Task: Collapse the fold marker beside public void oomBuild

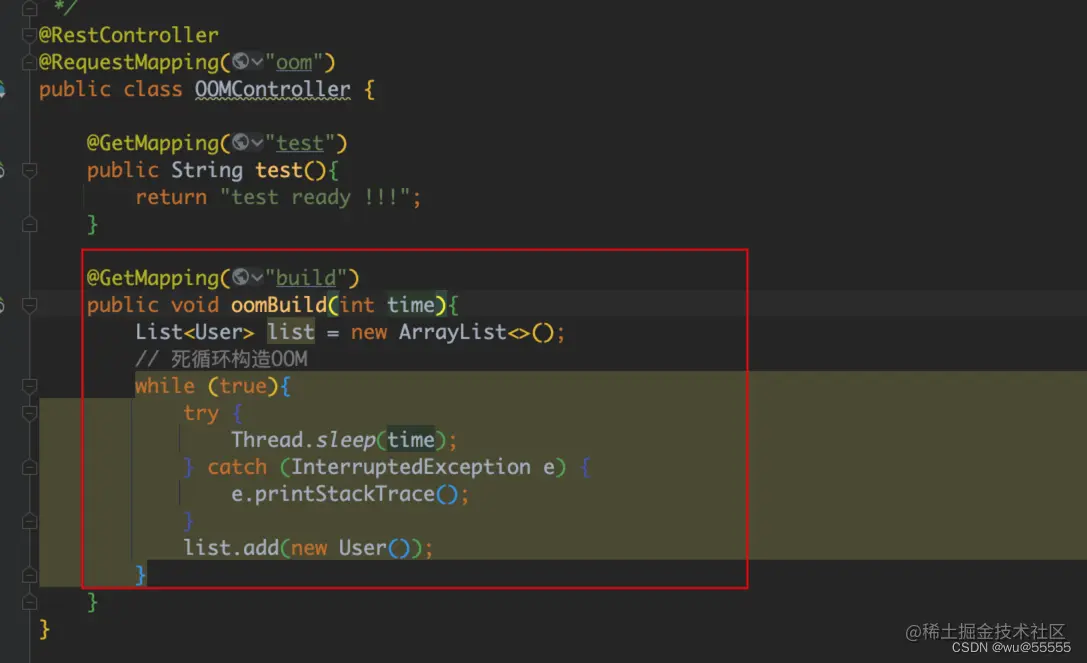Action: tap(29, 304)
